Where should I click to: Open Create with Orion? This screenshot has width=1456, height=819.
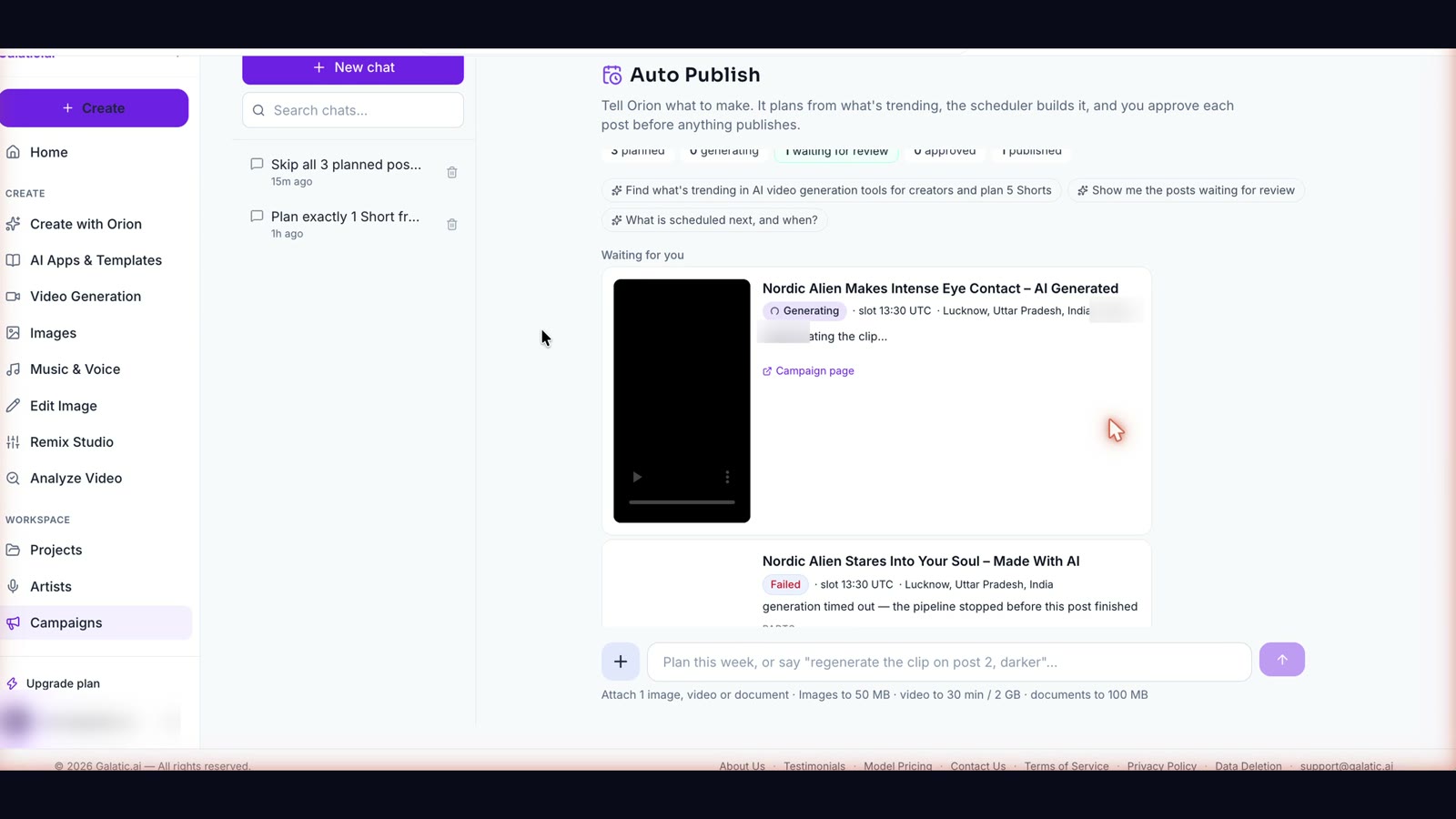[86, 224]
